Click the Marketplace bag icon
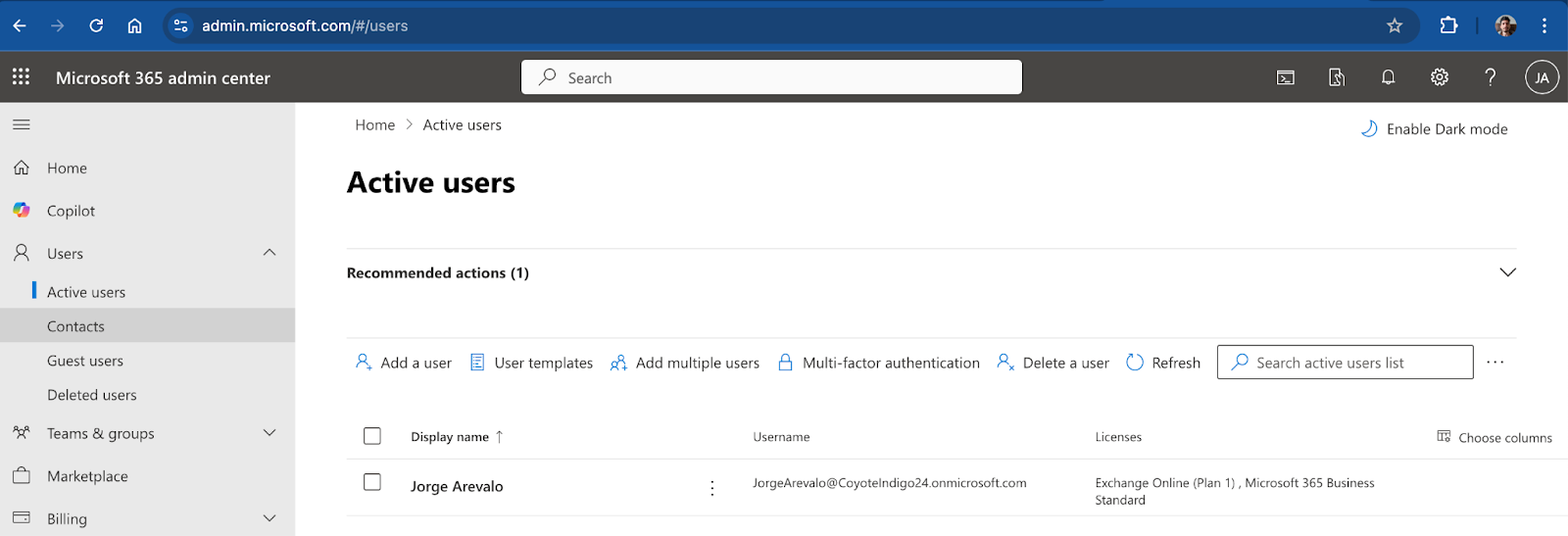1568x536 pixels. (22, 475)
